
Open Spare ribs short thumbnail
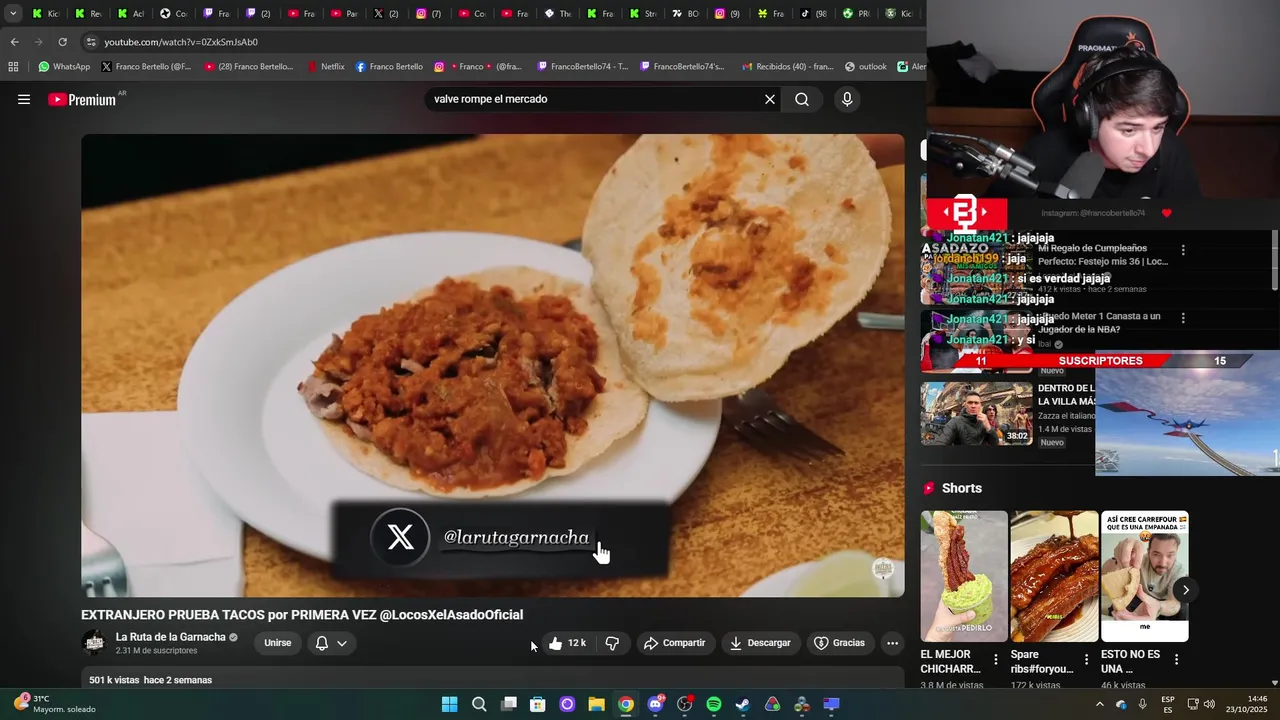click(x=1054, y=576)
